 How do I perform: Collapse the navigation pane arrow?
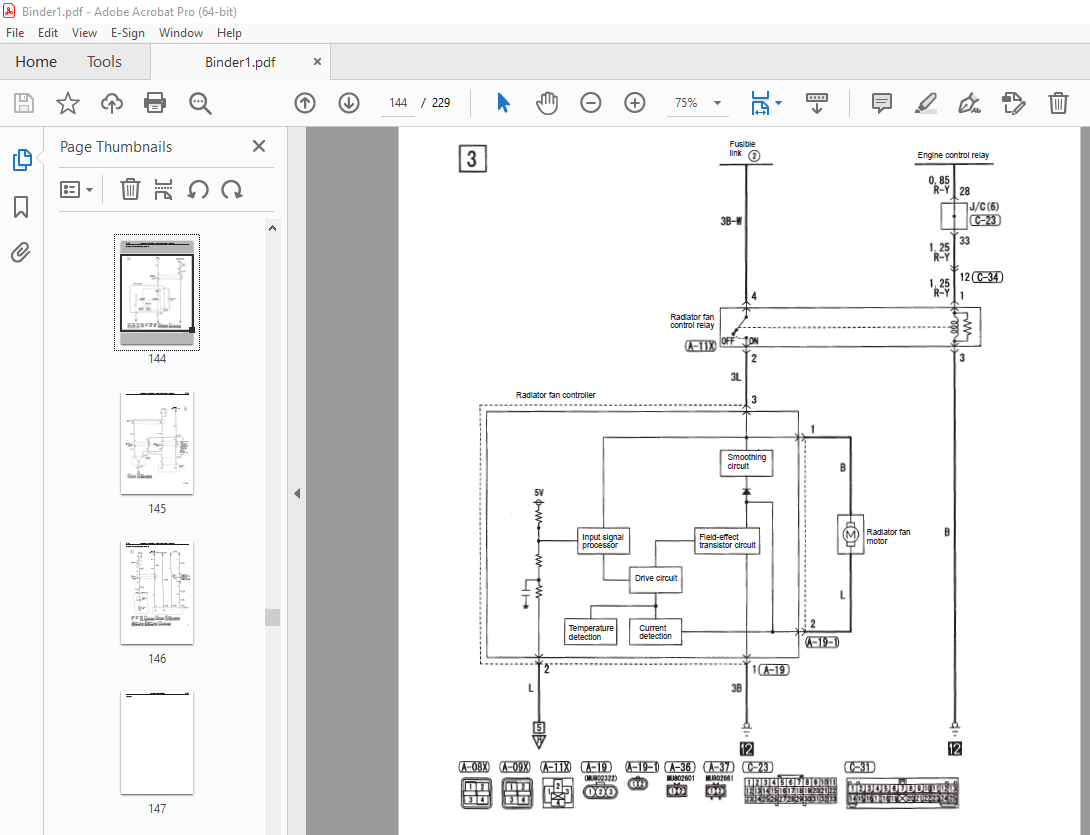coord(297,494)
